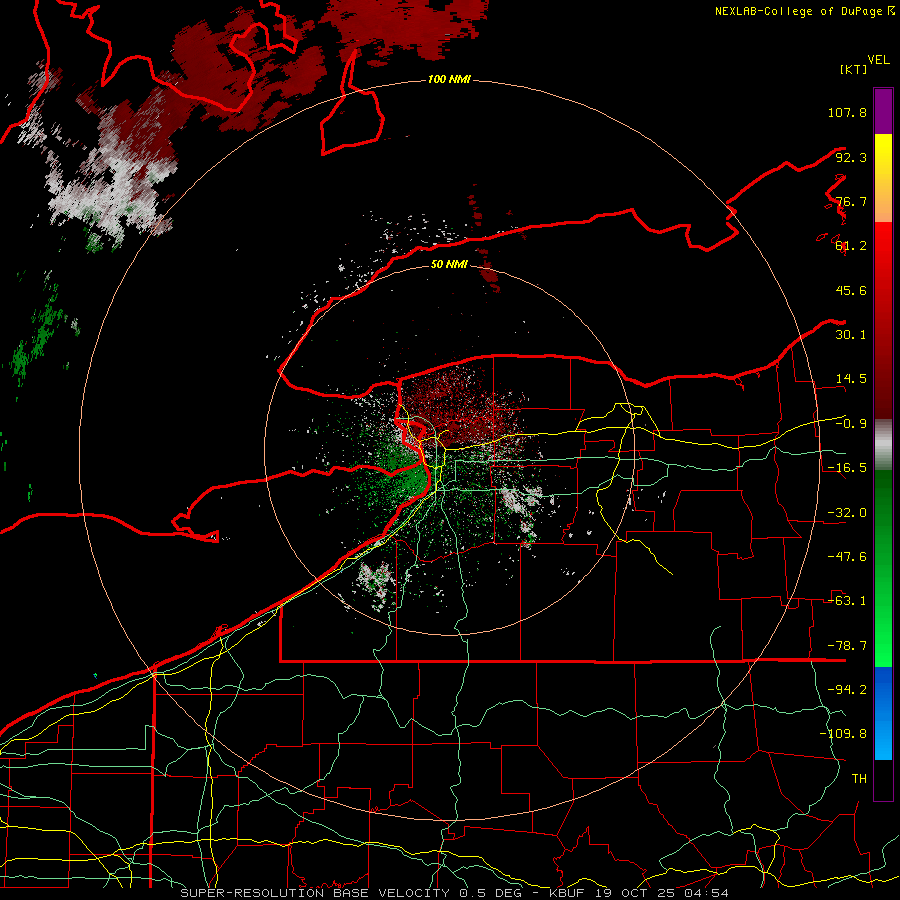Click the 92.3 legend value

(x=851, y=157)
